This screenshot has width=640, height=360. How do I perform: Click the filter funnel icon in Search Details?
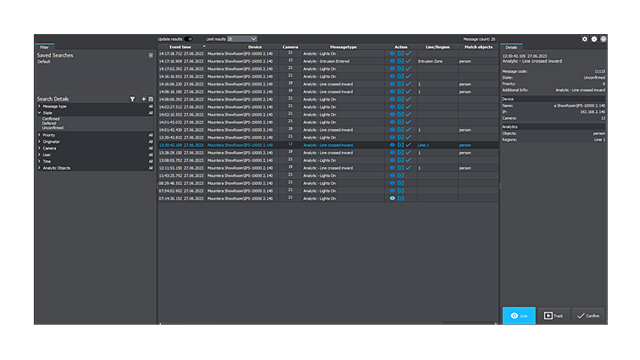click(132, 99)
